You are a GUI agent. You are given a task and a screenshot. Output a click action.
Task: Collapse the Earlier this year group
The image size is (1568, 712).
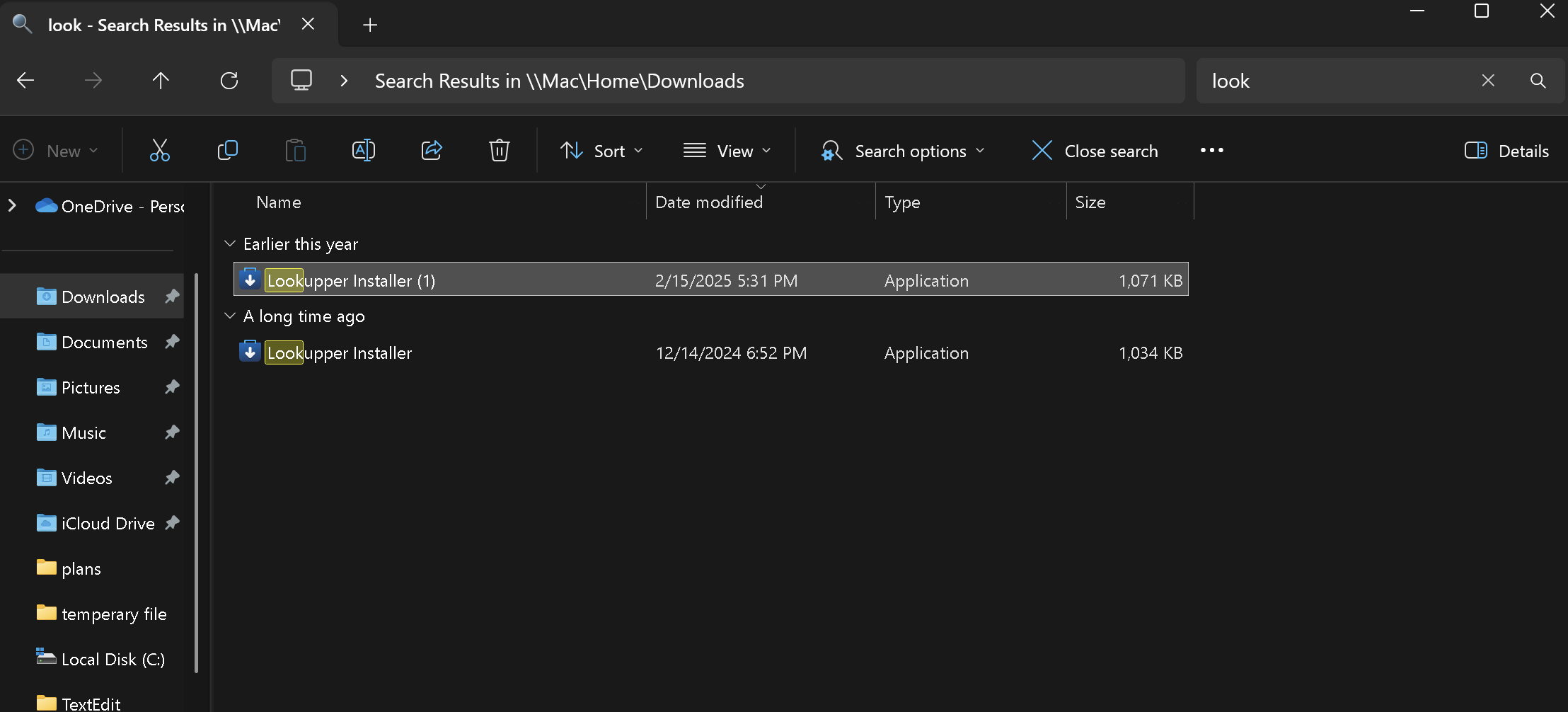(229, 243)
